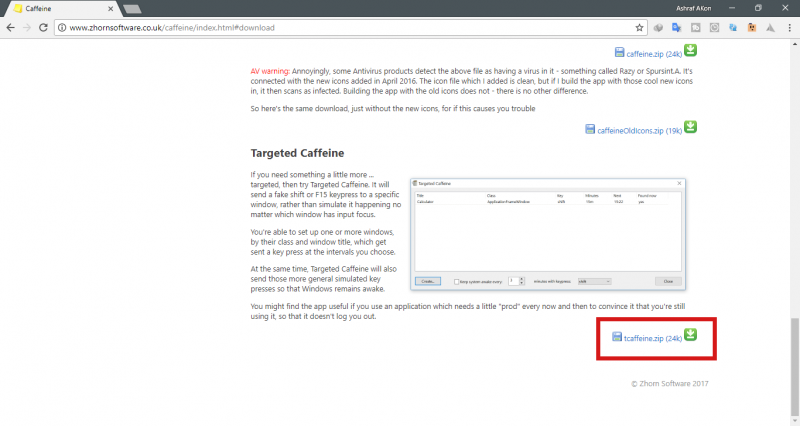
Task: Open the grey cloud extension icon
Action: coord(658,28)
